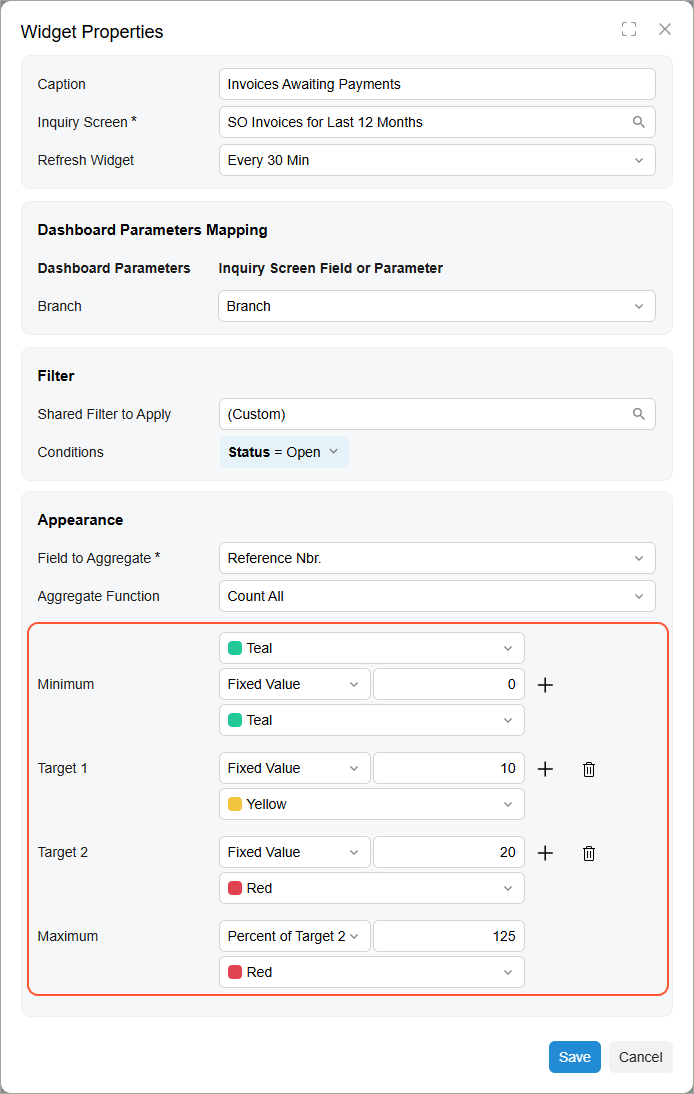
Task: Click the Target 2 value field showing 20
Action: coord(448,853)
